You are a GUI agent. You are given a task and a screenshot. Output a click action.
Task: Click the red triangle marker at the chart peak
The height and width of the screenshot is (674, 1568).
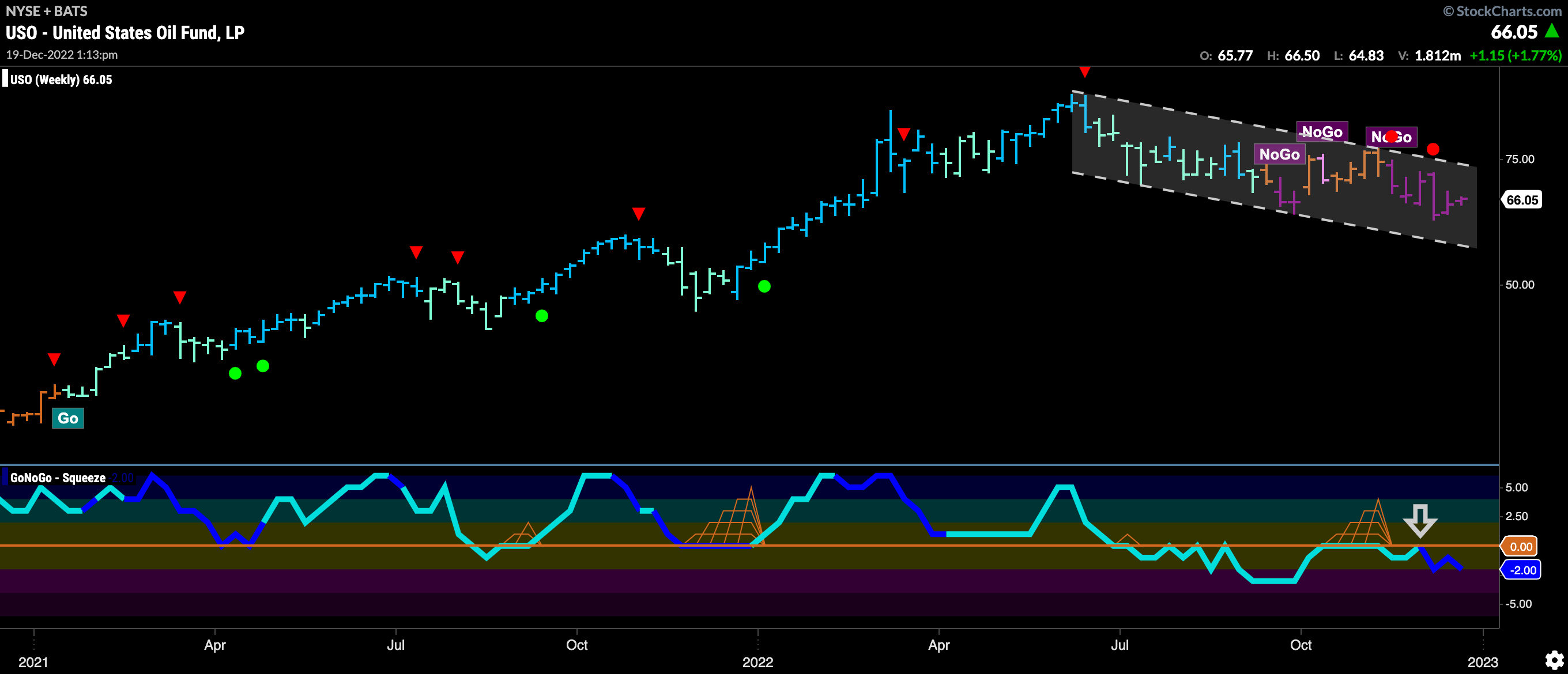1084,73
